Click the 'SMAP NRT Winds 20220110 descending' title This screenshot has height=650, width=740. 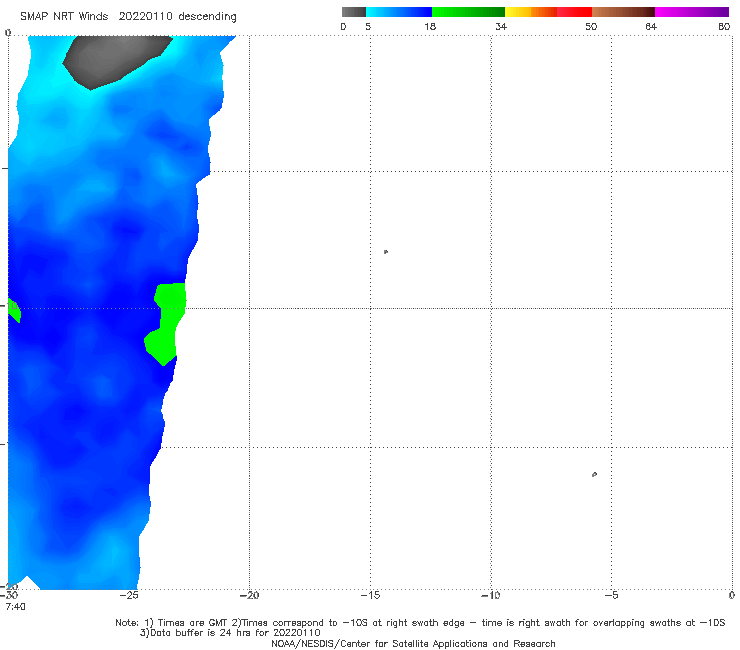click(x=128, y=17)
